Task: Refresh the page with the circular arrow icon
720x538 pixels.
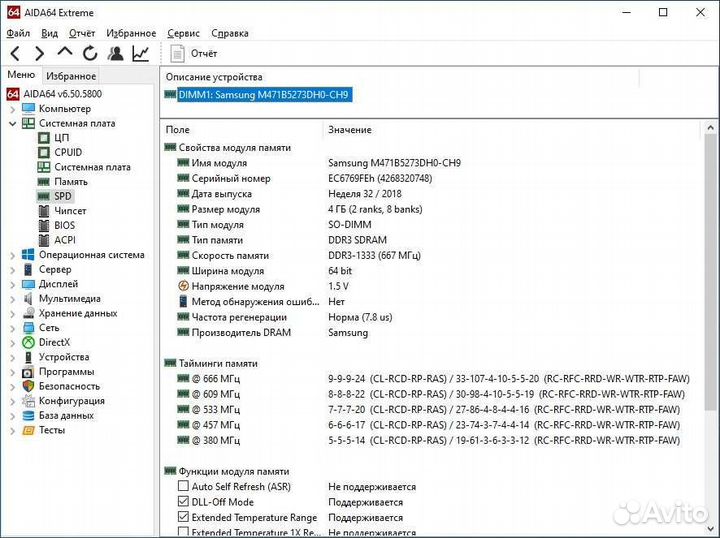Action: coord(90,54)
